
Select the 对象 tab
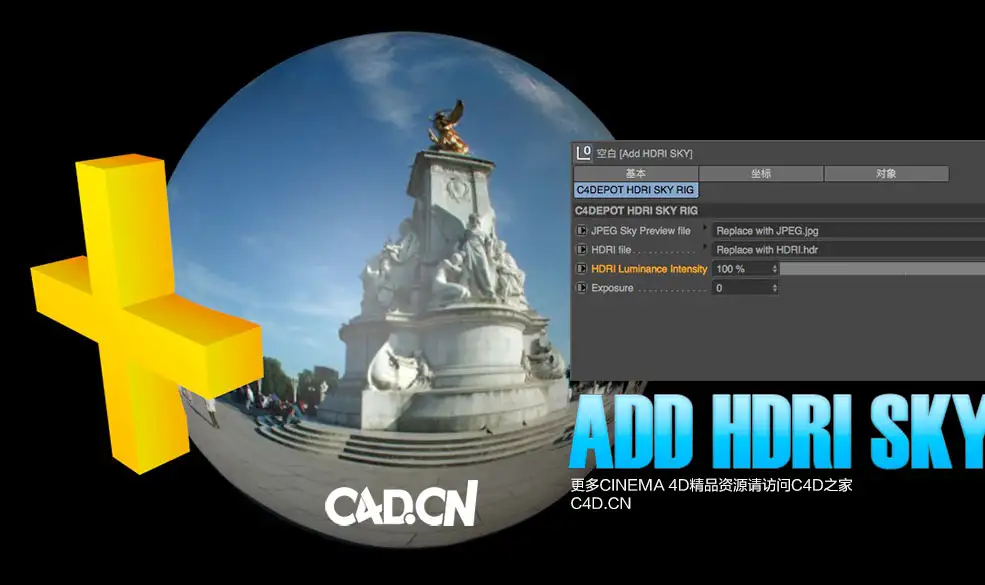886,173
